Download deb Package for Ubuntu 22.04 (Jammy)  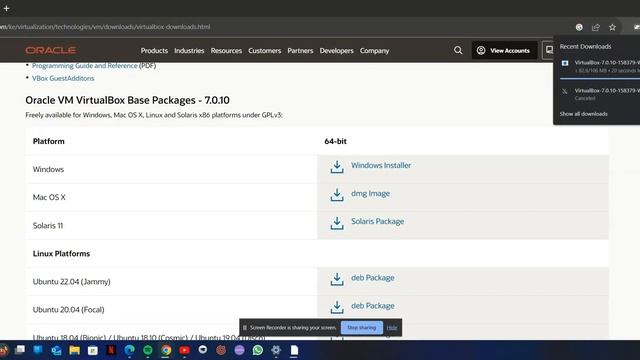[373, 278]
